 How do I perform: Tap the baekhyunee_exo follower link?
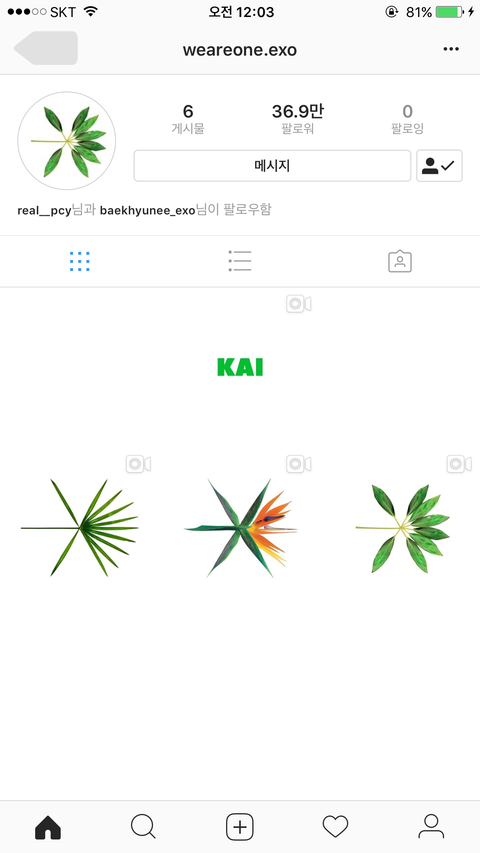[x=147, y=210]
